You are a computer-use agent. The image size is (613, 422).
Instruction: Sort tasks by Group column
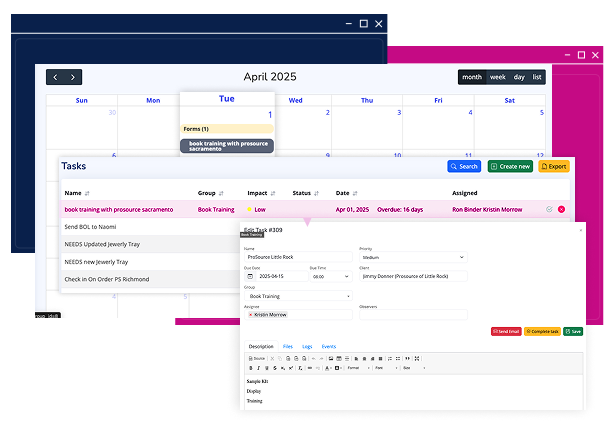pyautogui.click(x=210, y=193)
